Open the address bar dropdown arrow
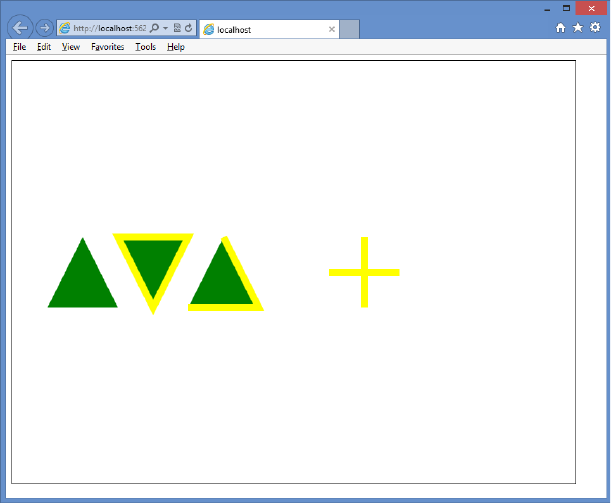The height and width of the screenshot is (503, 611). [166, 28]
